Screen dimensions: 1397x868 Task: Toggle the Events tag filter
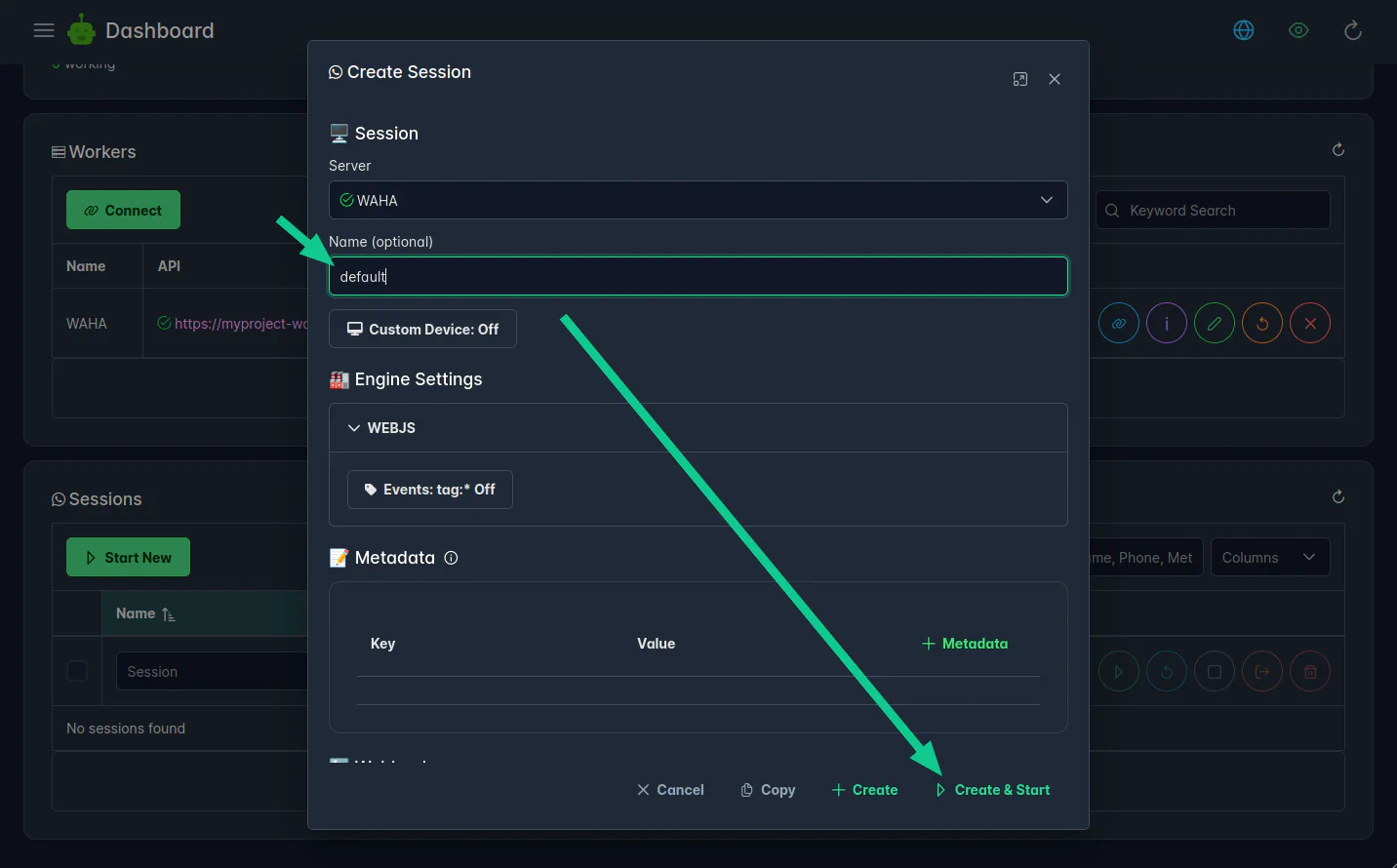[429, 490]
